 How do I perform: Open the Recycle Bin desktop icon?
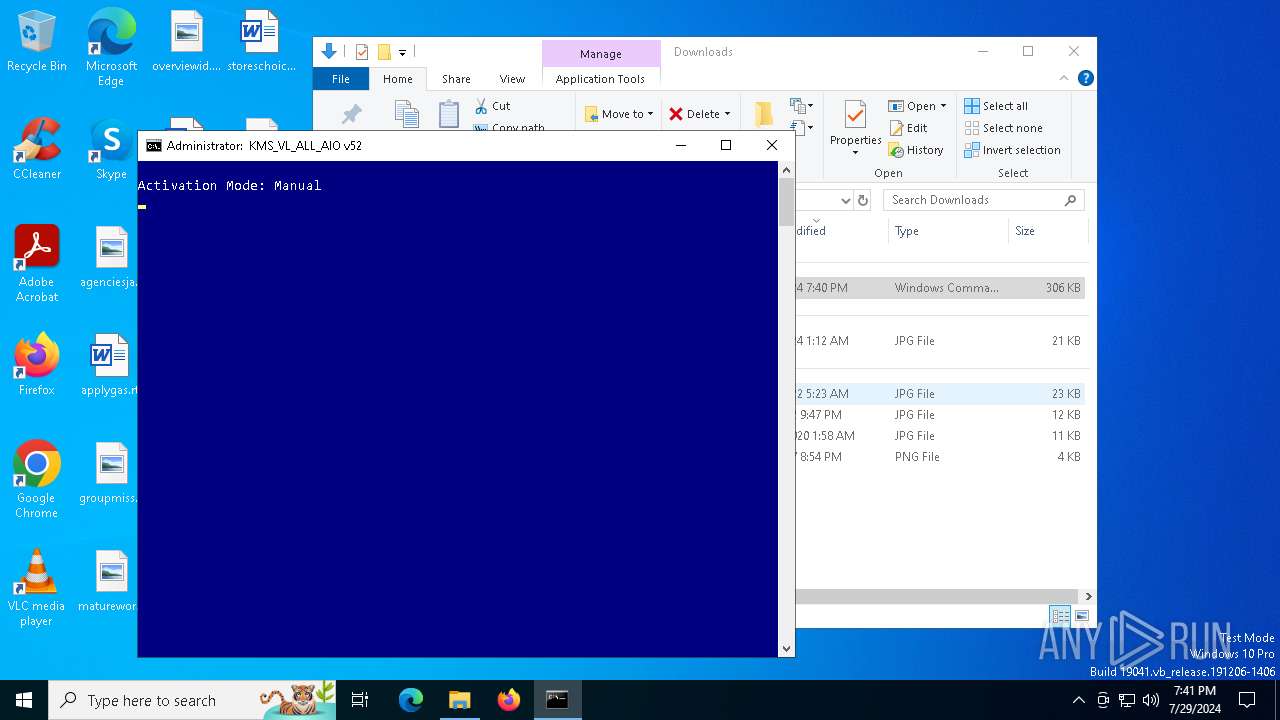37,42
